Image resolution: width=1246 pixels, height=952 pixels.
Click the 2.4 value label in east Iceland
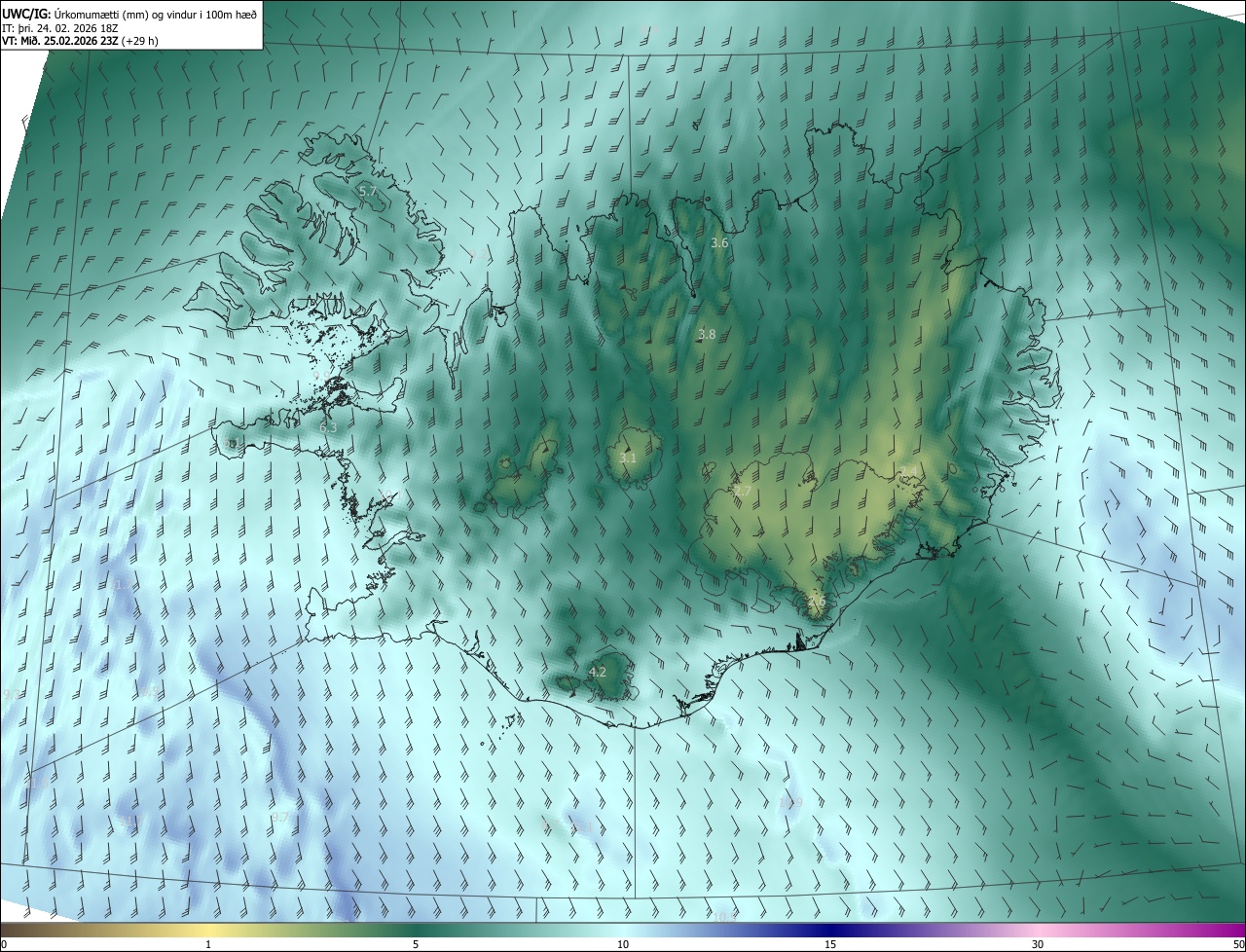908,472
